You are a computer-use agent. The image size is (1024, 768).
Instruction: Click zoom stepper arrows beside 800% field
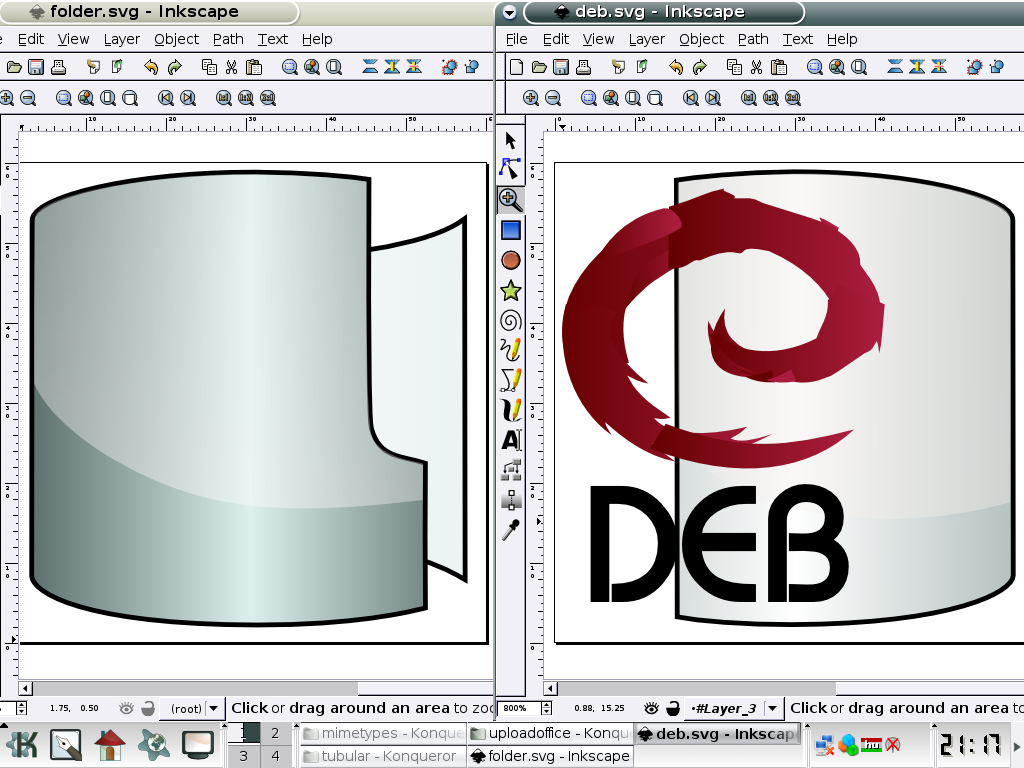click(x=547, y=708)
